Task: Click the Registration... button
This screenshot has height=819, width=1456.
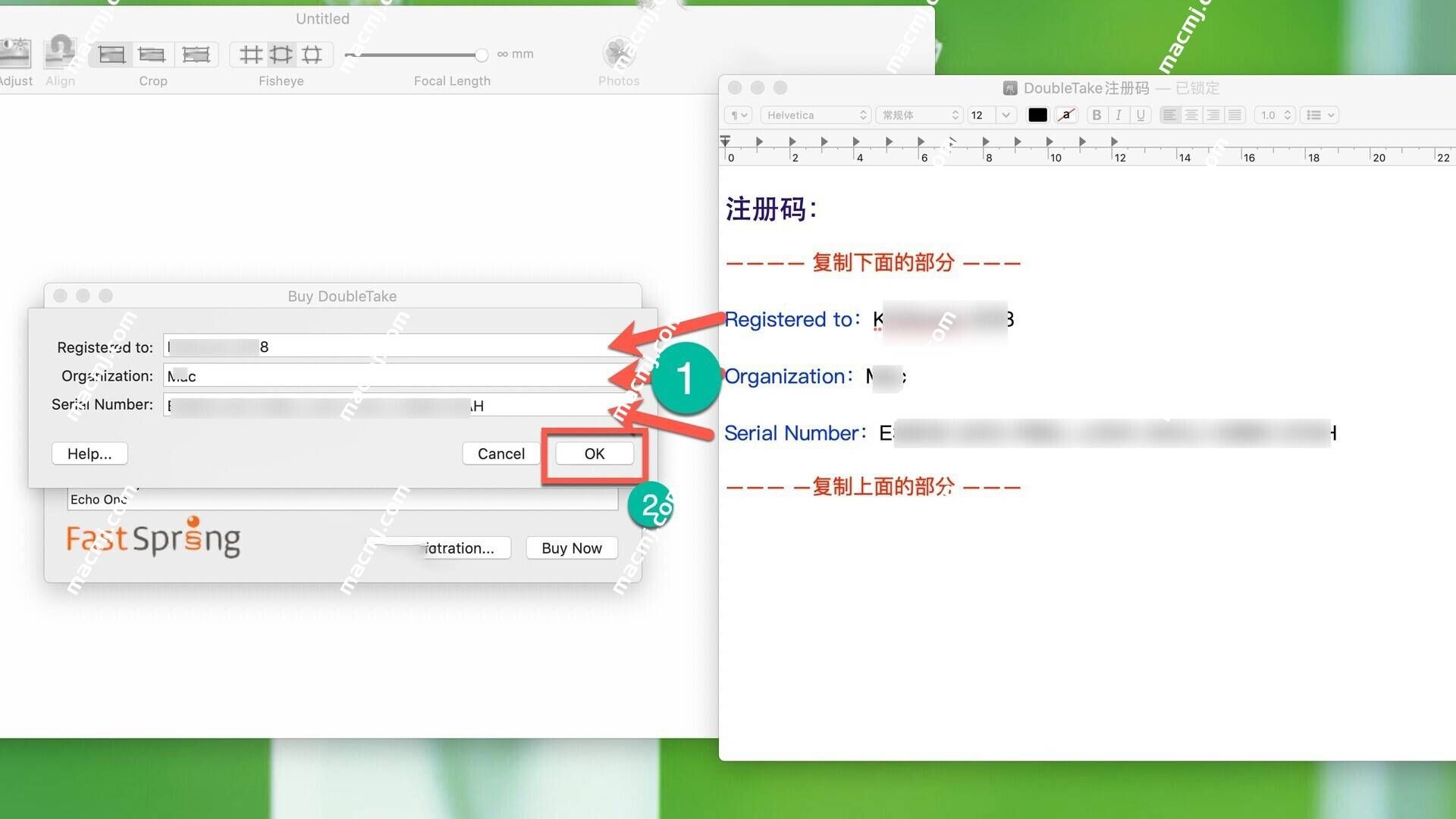Action: point(440,548)
